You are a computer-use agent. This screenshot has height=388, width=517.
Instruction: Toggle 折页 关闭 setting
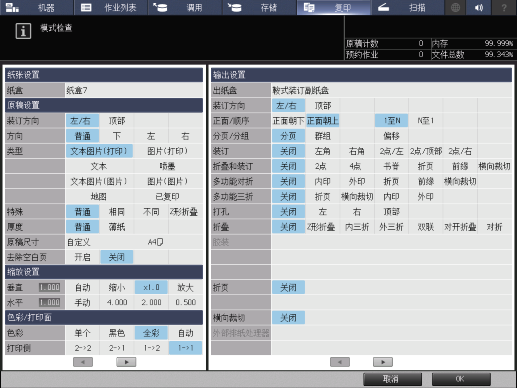[288, 287]
